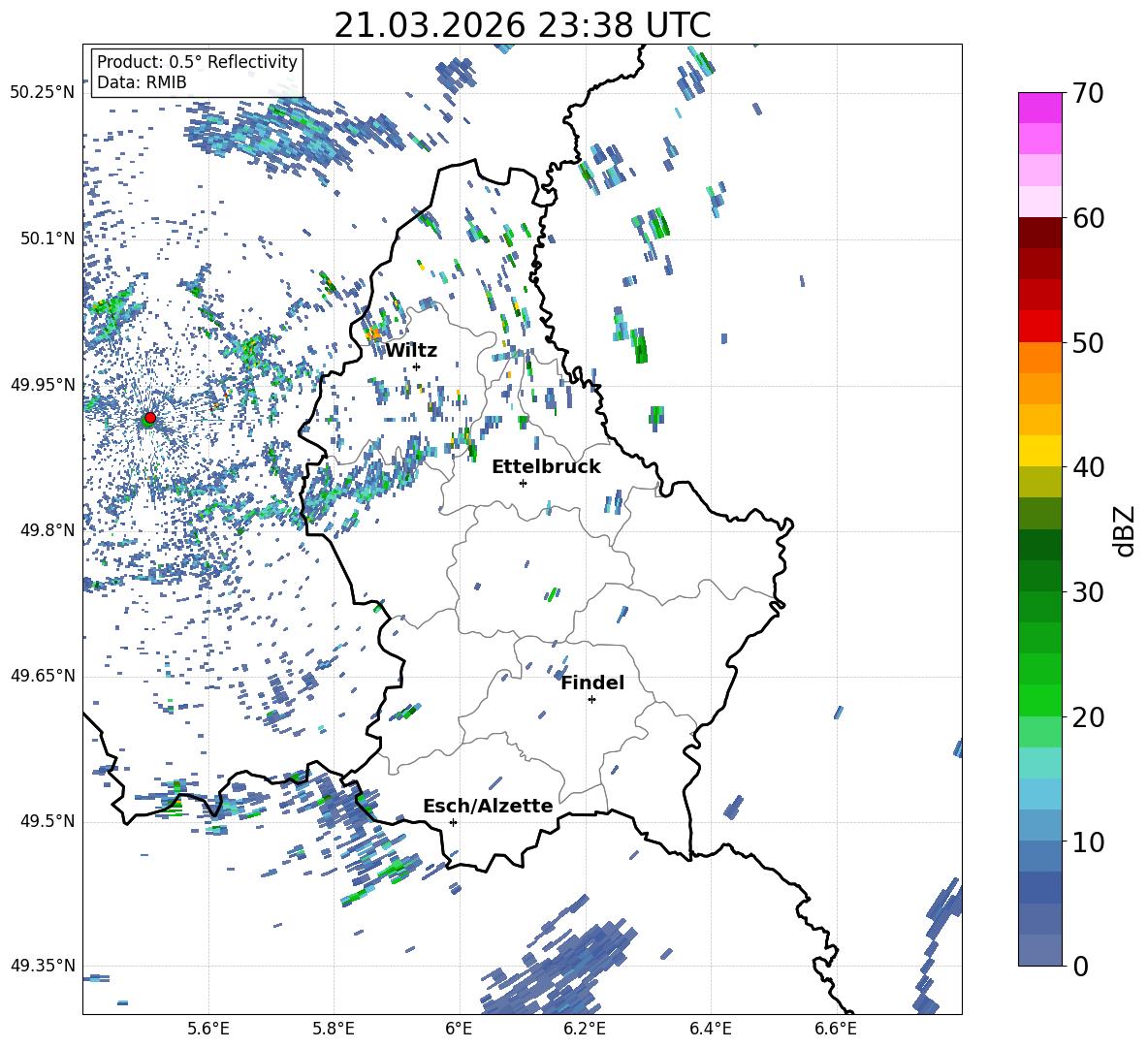The width and height of the screenshot is (1148, 1048).
Task: Click the dBZ colorbar axis label
Action: click(1124, 529)
